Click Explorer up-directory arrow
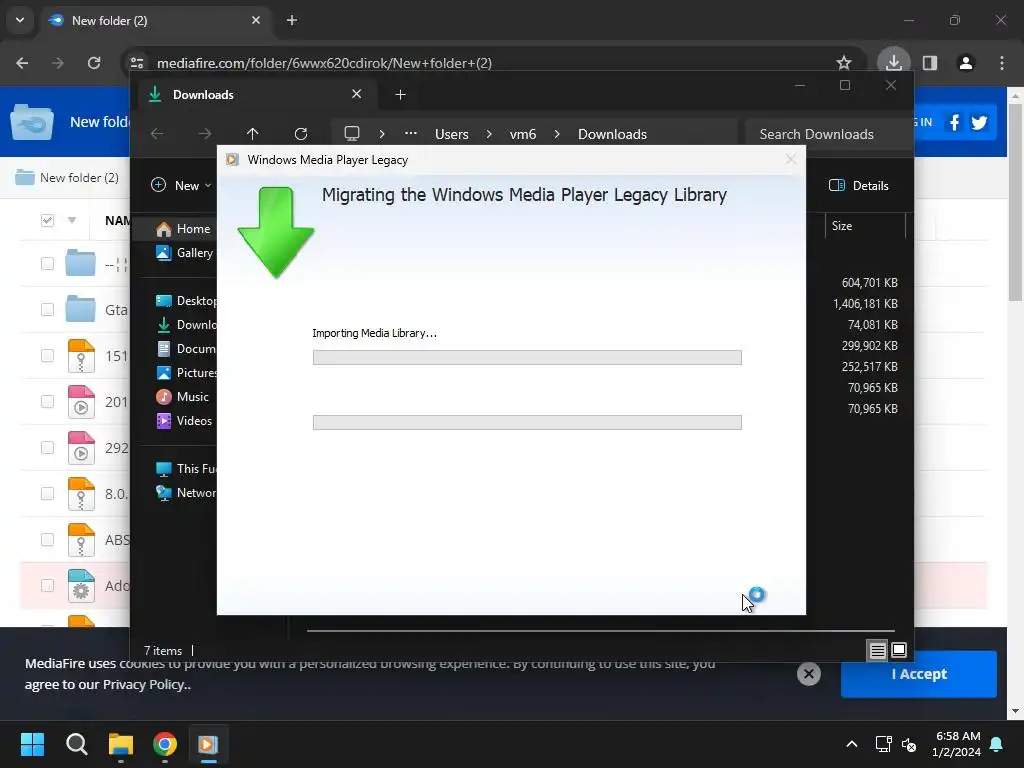Screen dimensions: 1024x768 click(253, 134)
